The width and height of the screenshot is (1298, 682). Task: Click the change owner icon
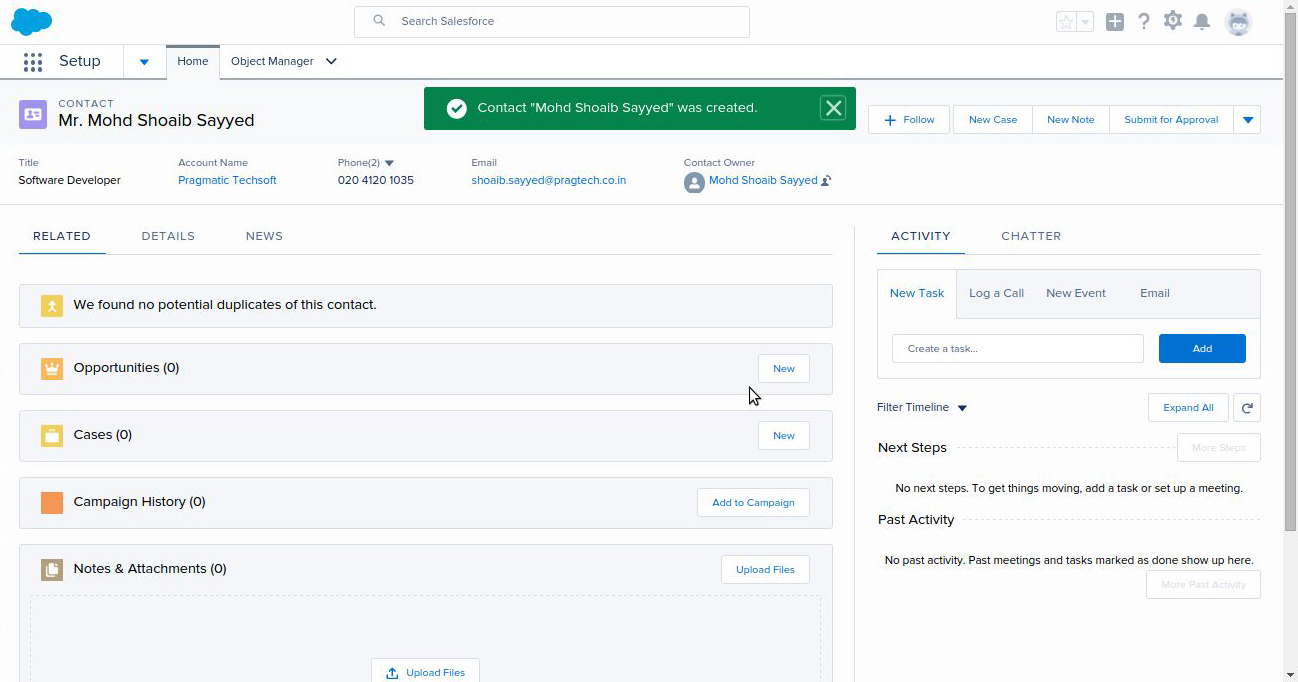click(826, 181)
